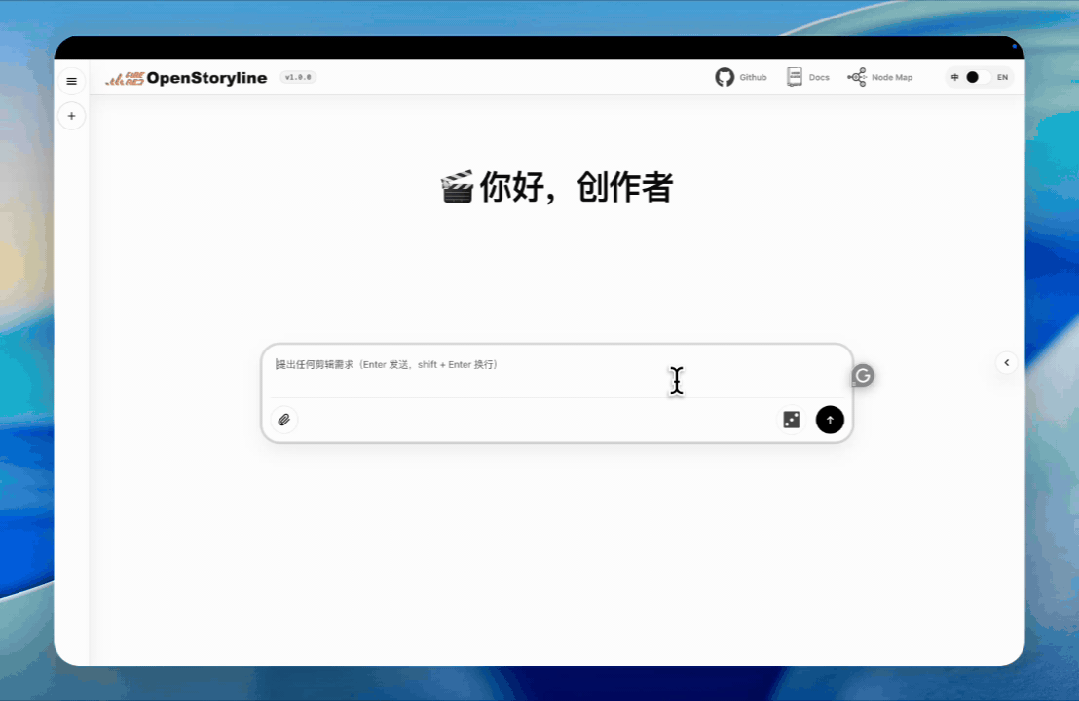Screen dimensions: 1079x701
Task: Click the plus icon to start new project
Action: point(71,116)
